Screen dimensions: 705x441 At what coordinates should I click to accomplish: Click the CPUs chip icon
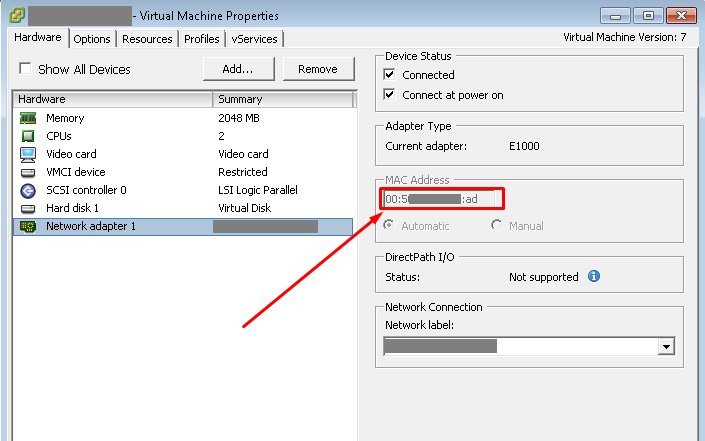click(x=28, y=136)
